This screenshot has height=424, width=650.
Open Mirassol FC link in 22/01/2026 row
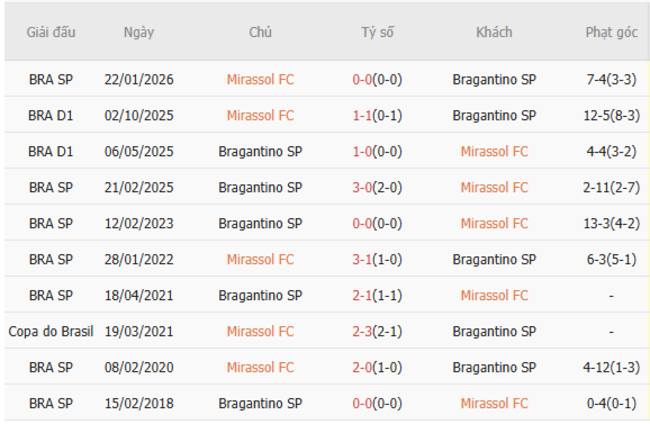click(260, 79)
